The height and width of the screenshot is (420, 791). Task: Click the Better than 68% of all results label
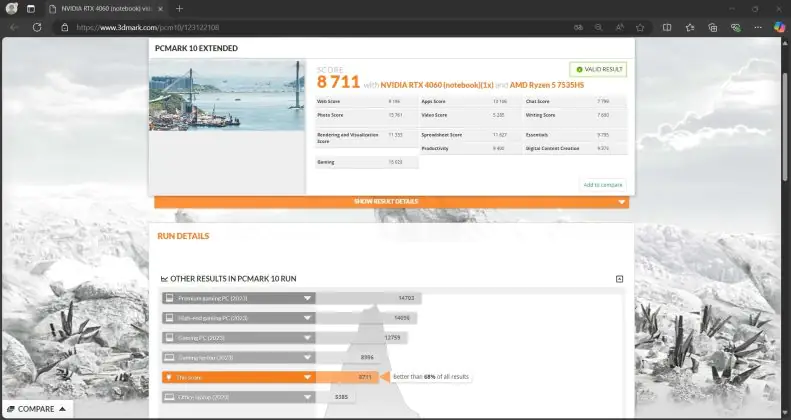pyautogui.click(x=431, y=377)
